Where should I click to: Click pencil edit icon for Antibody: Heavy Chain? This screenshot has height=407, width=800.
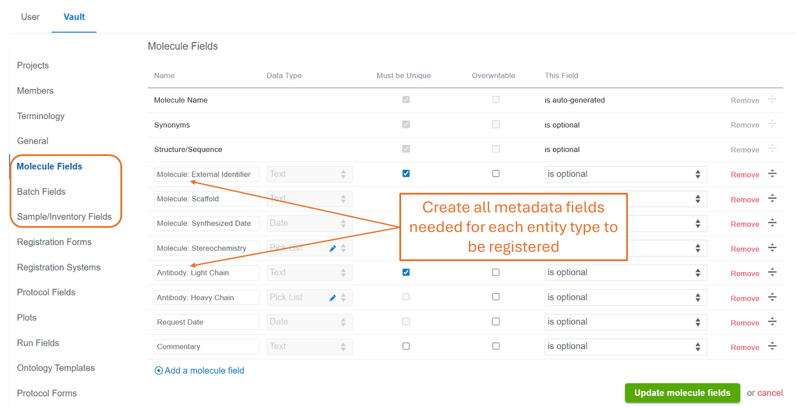tap(333, 298)
